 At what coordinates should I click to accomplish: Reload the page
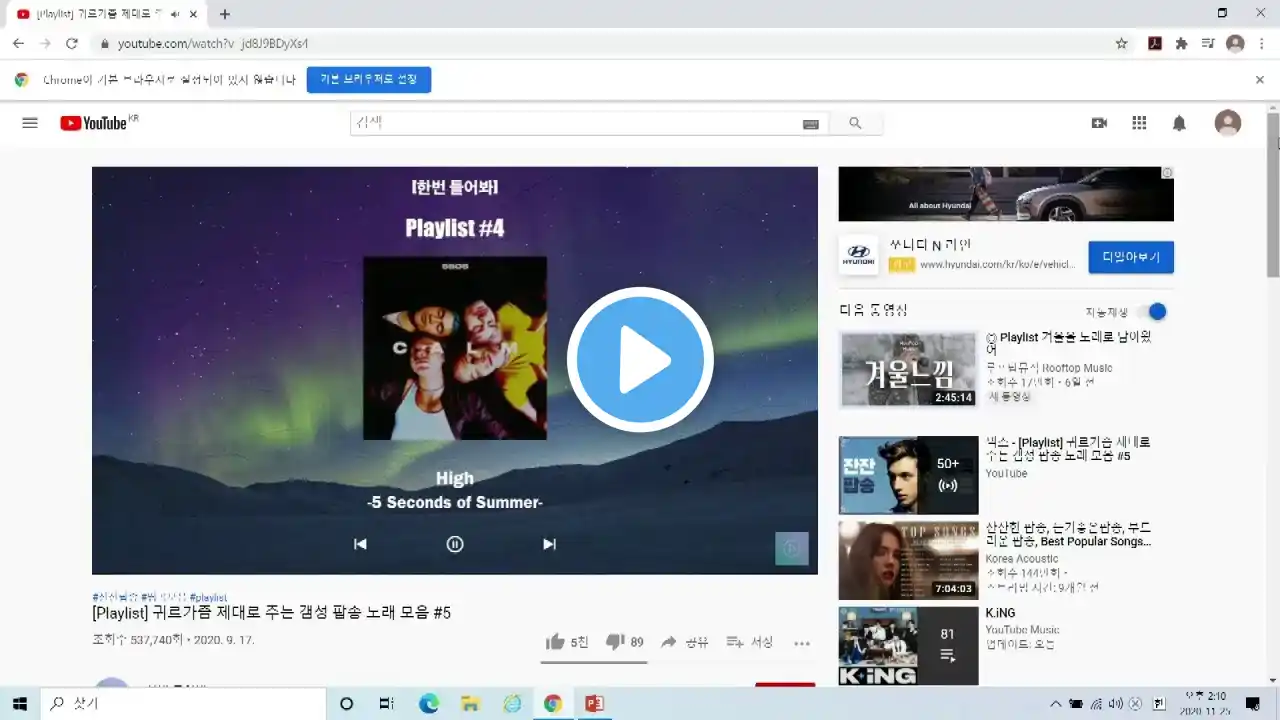click(x=72, y=43)
